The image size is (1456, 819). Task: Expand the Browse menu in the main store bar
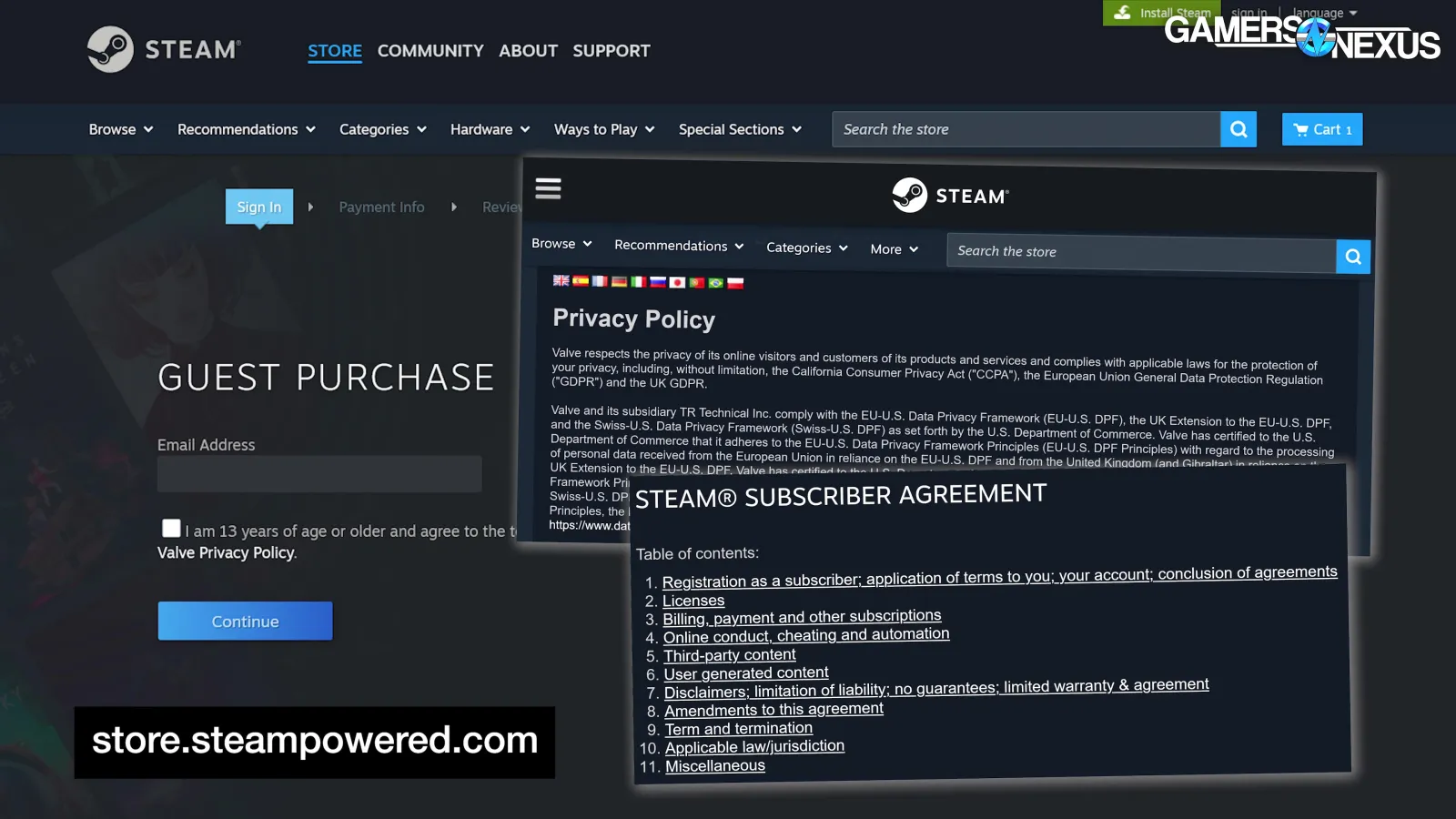click(121, 129)
